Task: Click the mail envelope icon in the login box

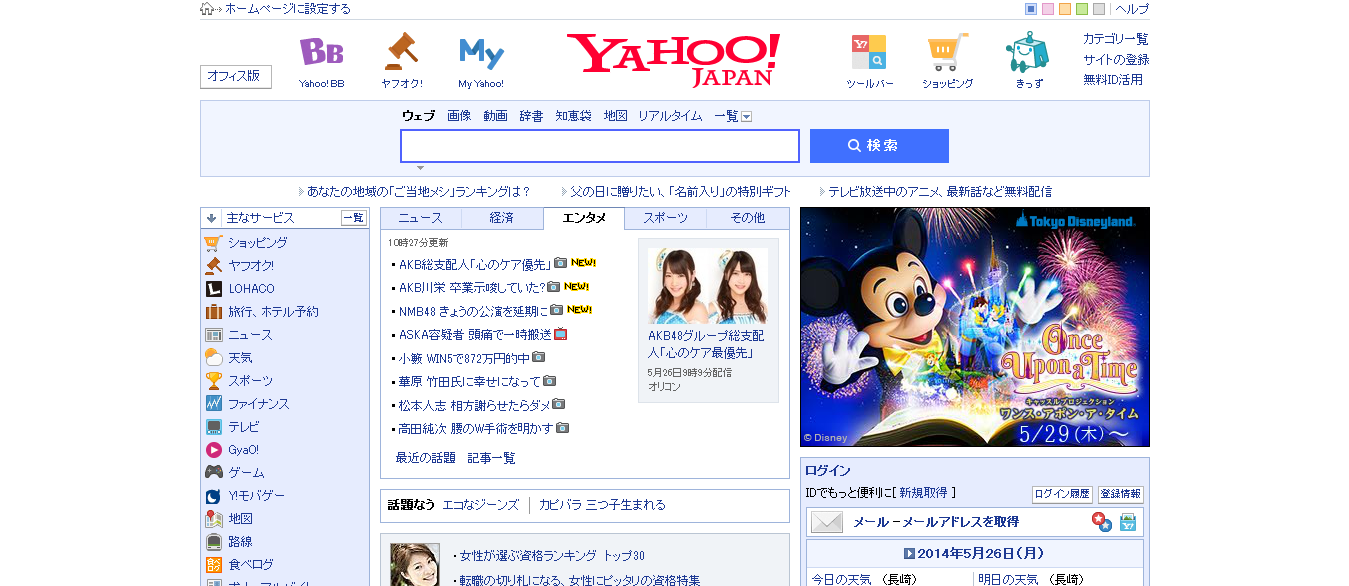Action: point(827,522)
